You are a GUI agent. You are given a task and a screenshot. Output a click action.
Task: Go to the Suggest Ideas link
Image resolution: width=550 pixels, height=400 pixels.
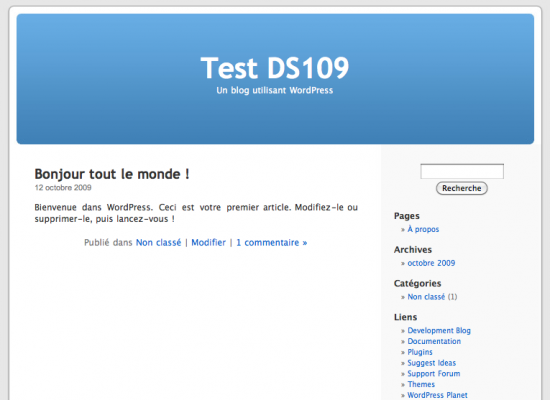tap(431, 363)
